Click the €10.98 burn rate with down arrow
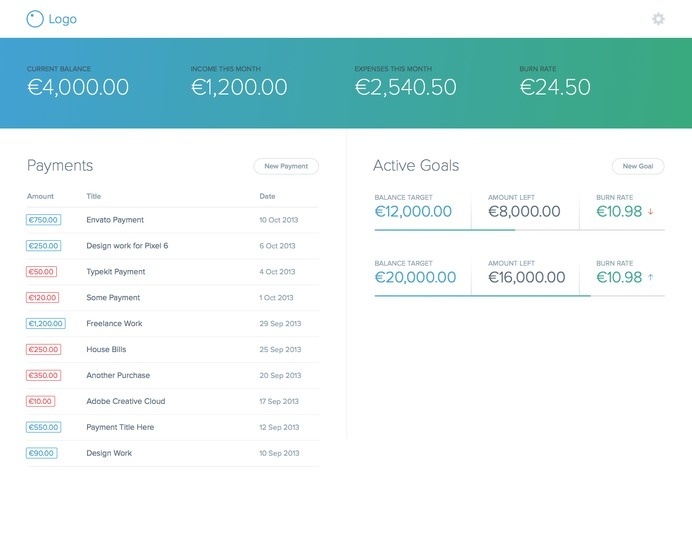This screenshot has height=540, width=692. pyautogui.click(x=619, y=212)
